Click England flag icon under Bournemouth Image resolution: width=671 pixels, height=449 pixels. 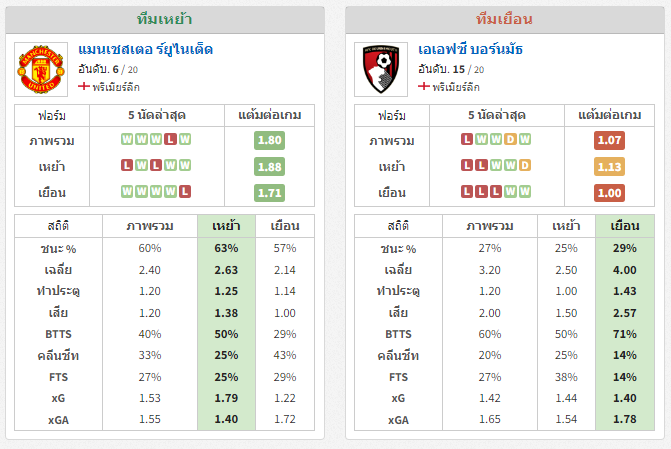[424, 86]
